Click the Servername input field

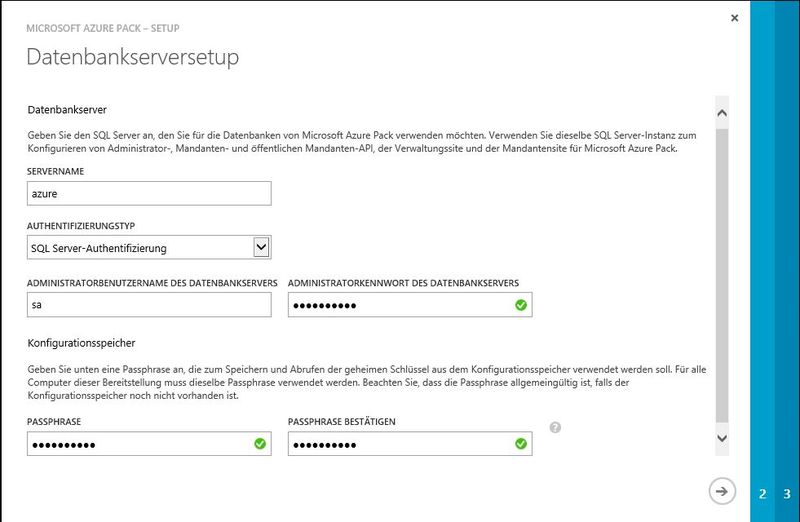(149, 193)
